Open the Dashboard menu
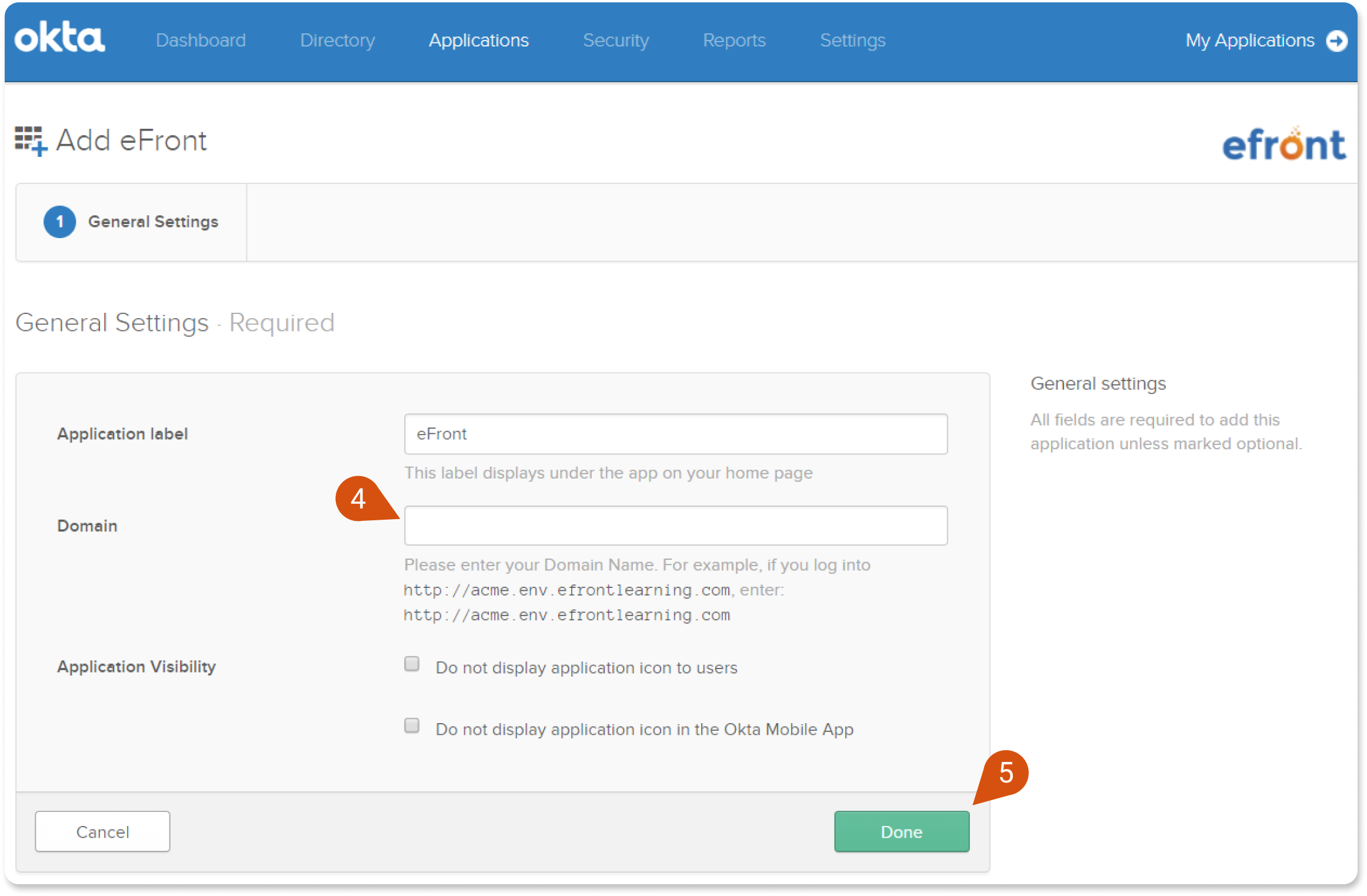 [201, 40]
